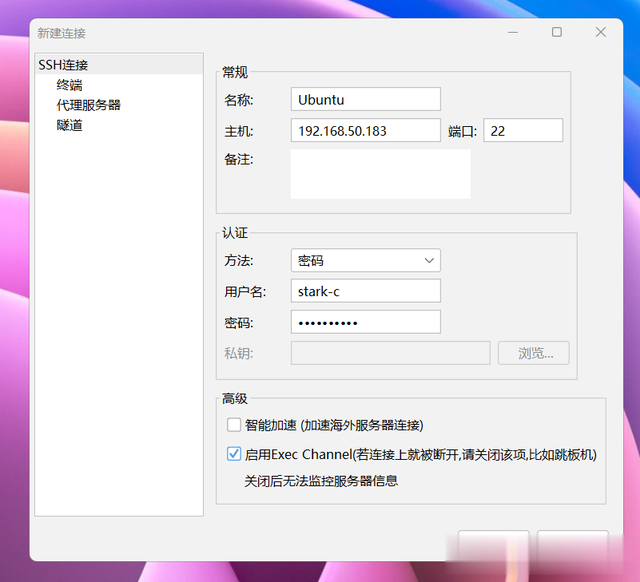Click the 主机 field with 192.168.50.183
This screenshot has height=582, width=640.
coord(366,130)
